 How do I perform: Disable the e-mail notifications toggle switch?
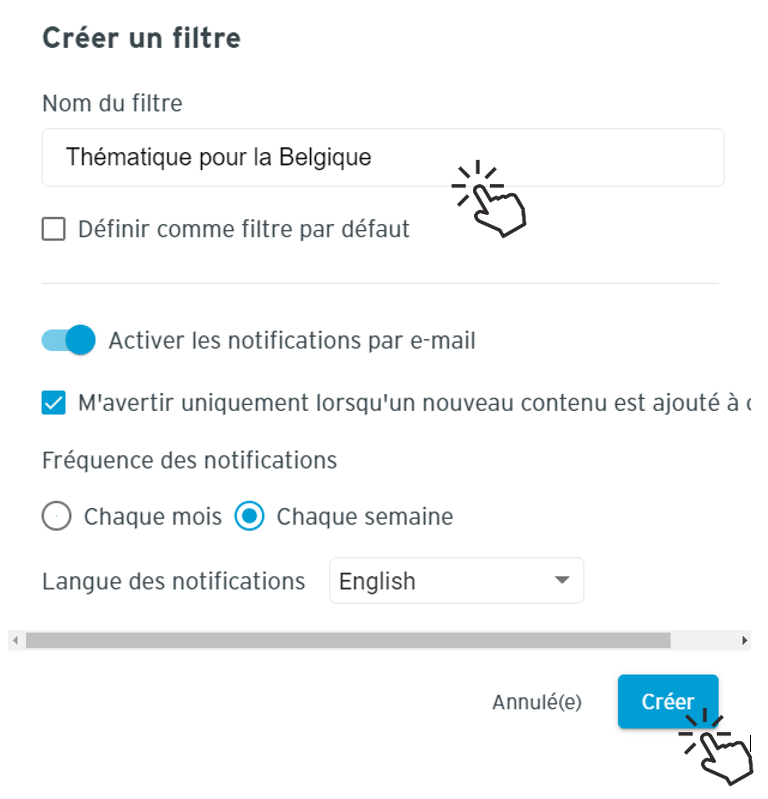coord(68,340)
